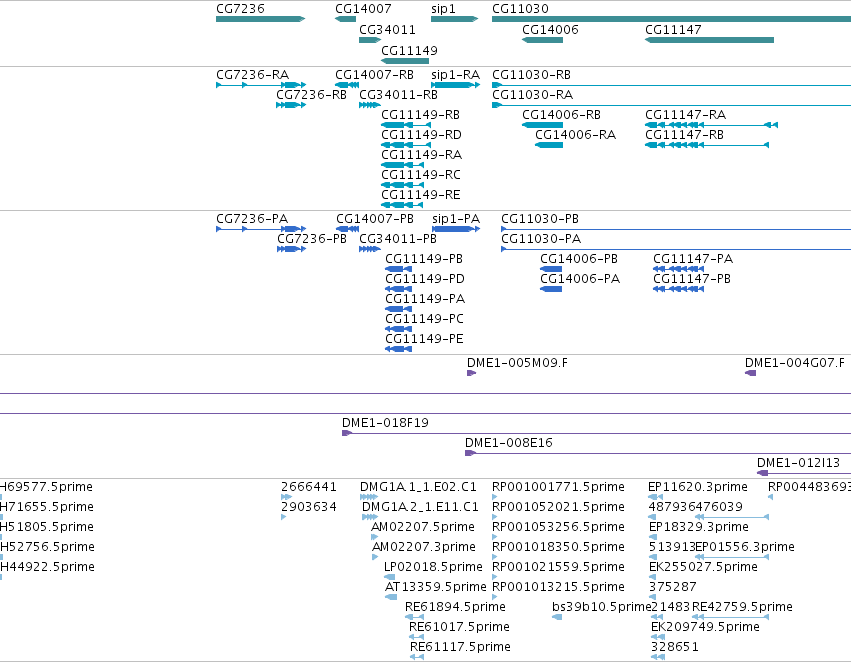Click BAC clone DME1-008E16

[509, 443]
